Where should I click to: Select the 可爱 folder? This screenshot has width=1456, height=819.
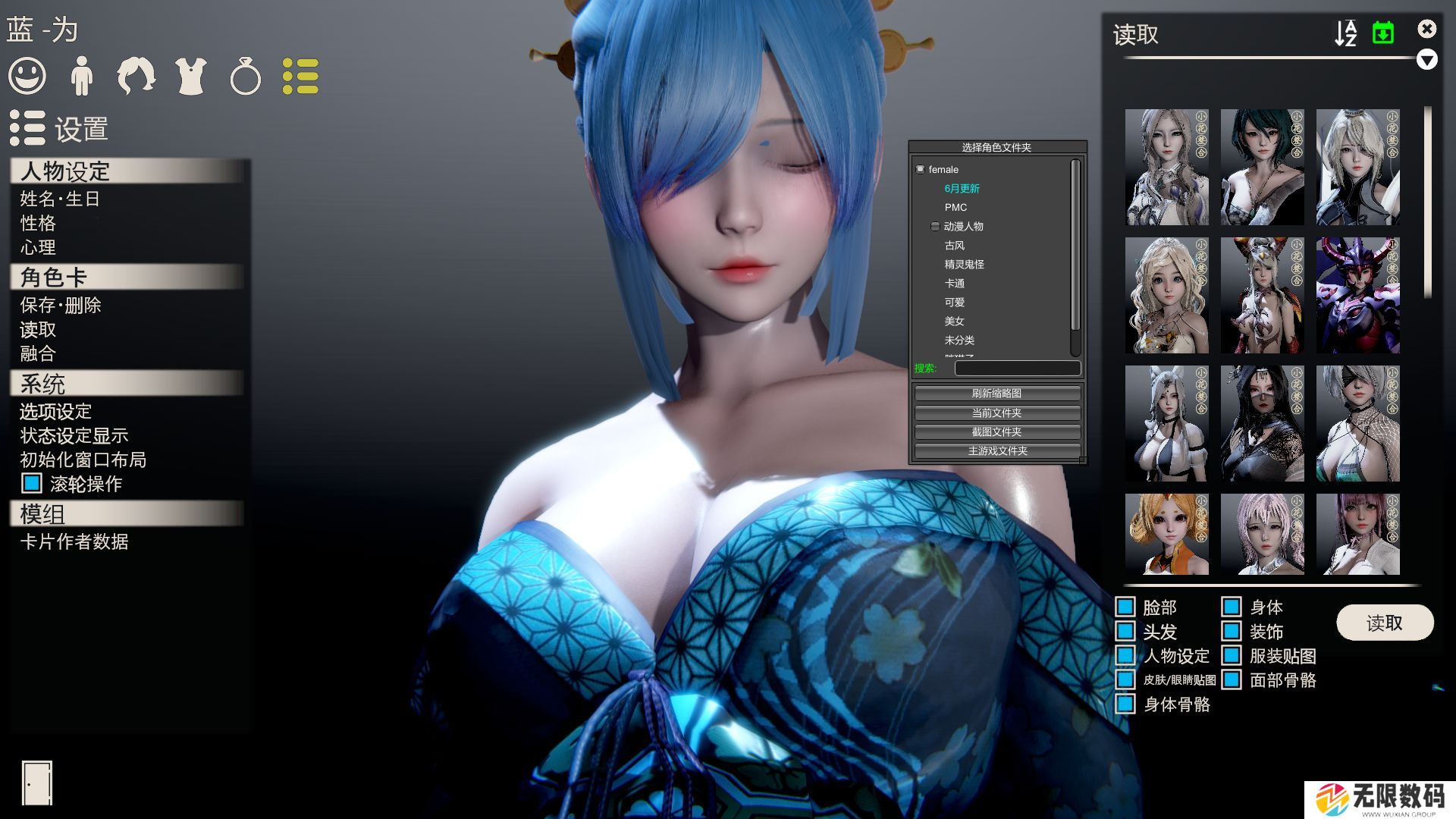955,302
